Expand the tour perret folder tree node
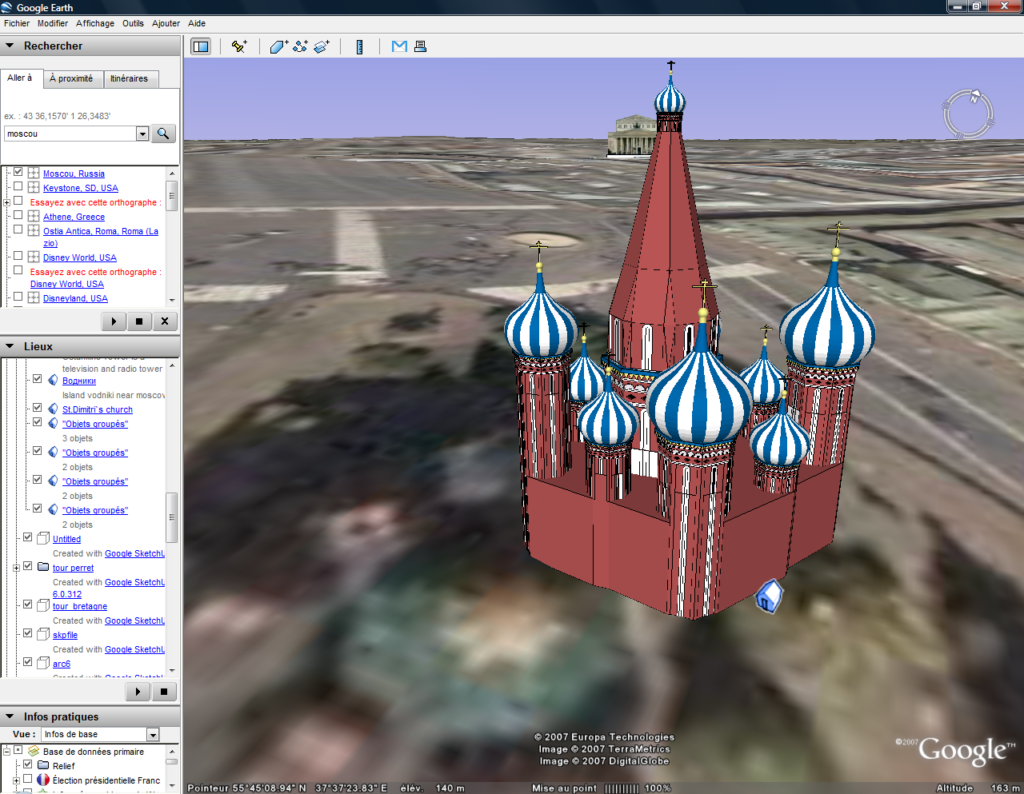 point(16,567)
